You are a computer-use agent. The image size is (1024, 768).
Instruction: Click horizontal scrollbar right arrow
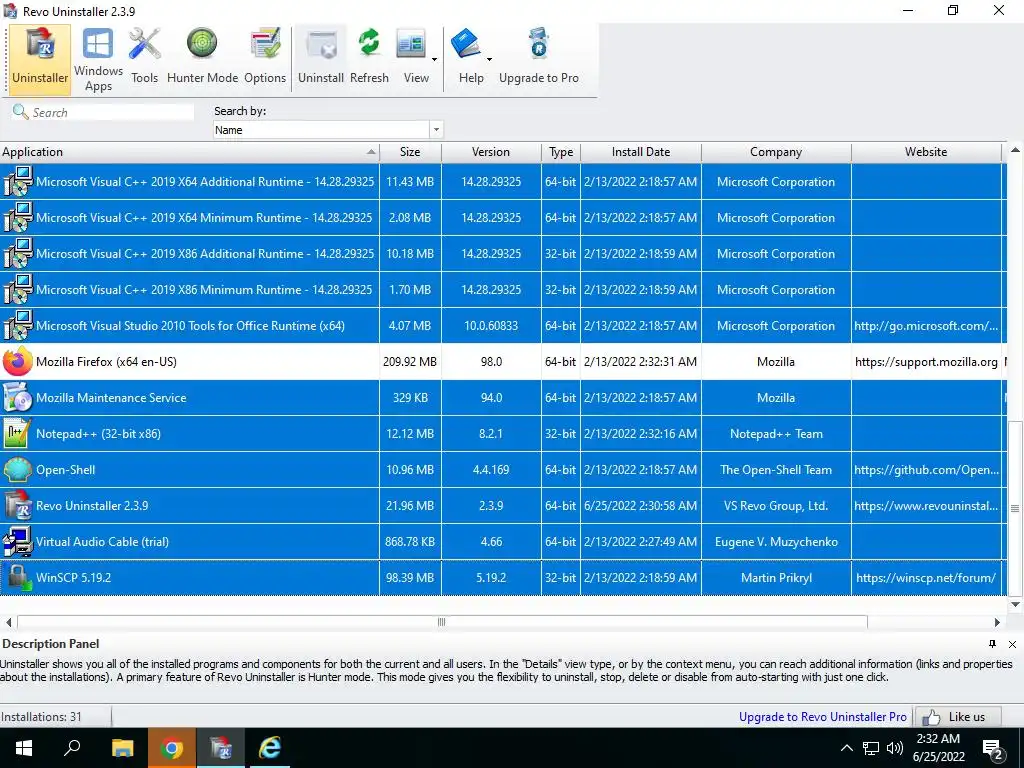[x=997, y=622]
